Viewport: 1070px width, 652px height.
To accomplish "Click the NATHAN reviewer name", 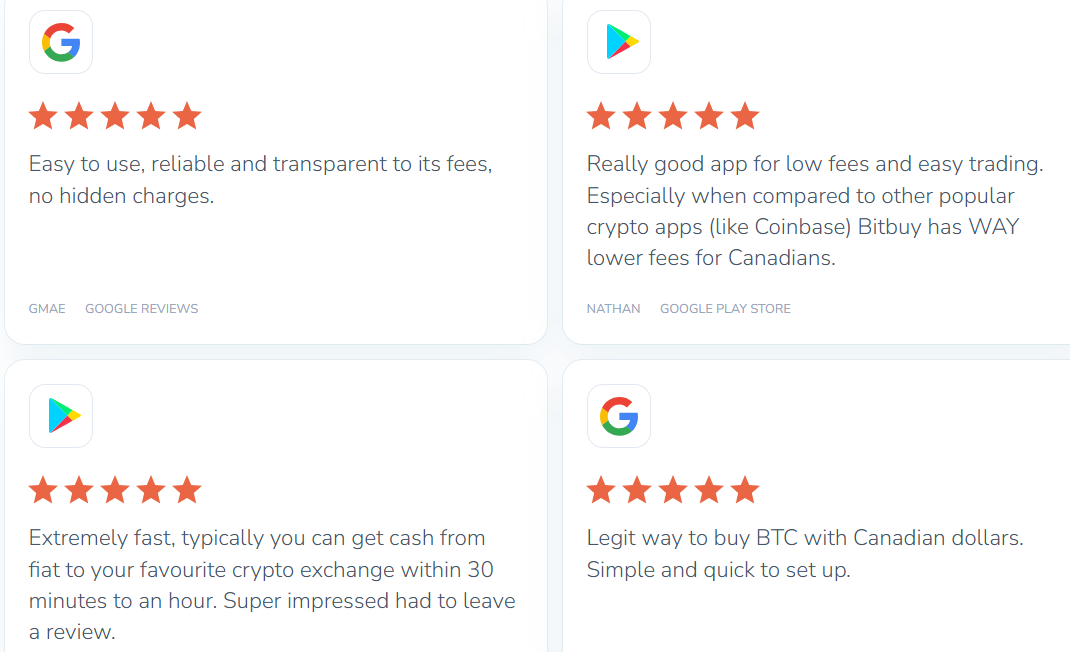I will [x=613, y=309].
